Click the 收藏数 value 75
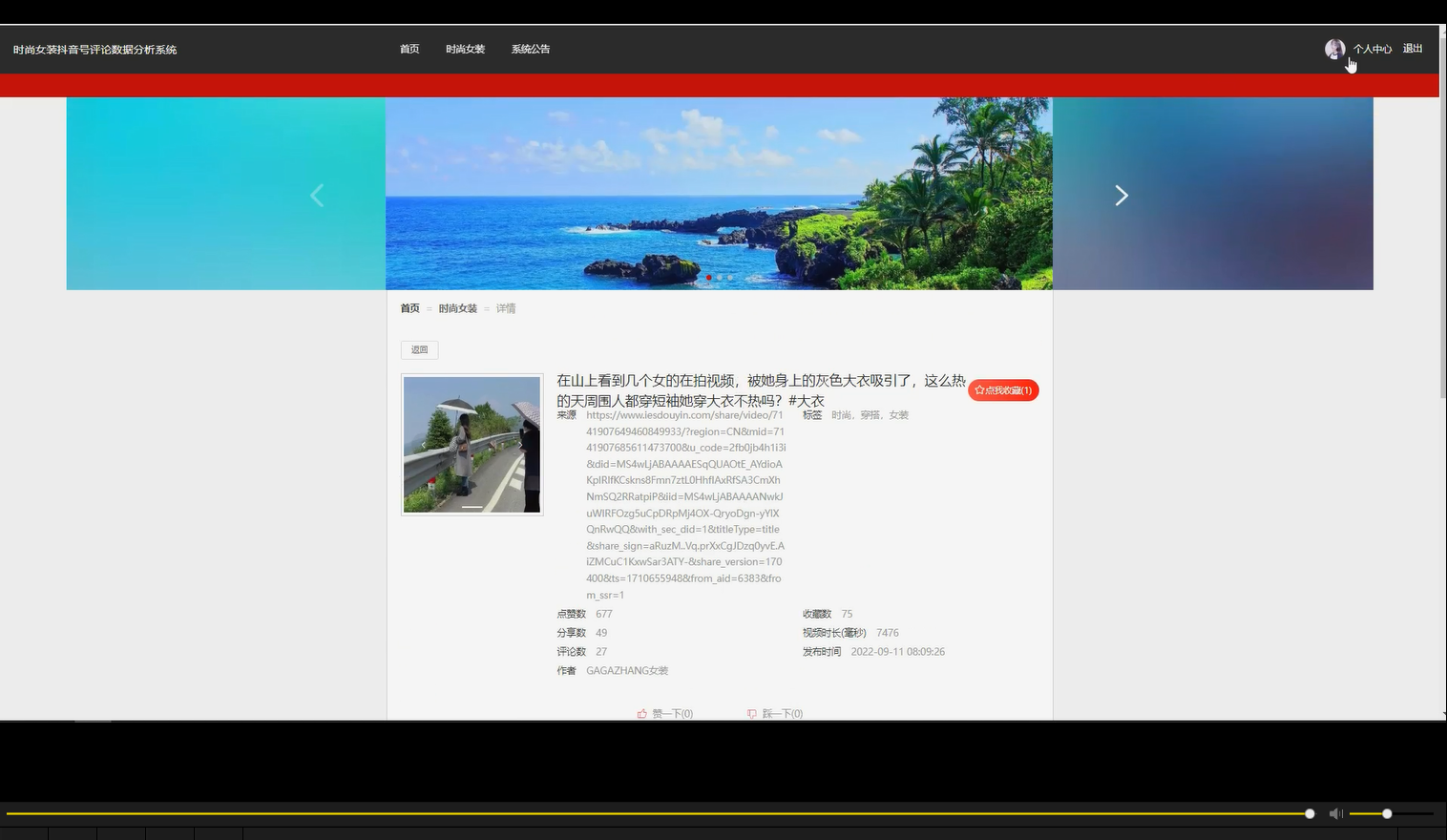The width and height of the screenshot is (1447, 840). [847, 614]
